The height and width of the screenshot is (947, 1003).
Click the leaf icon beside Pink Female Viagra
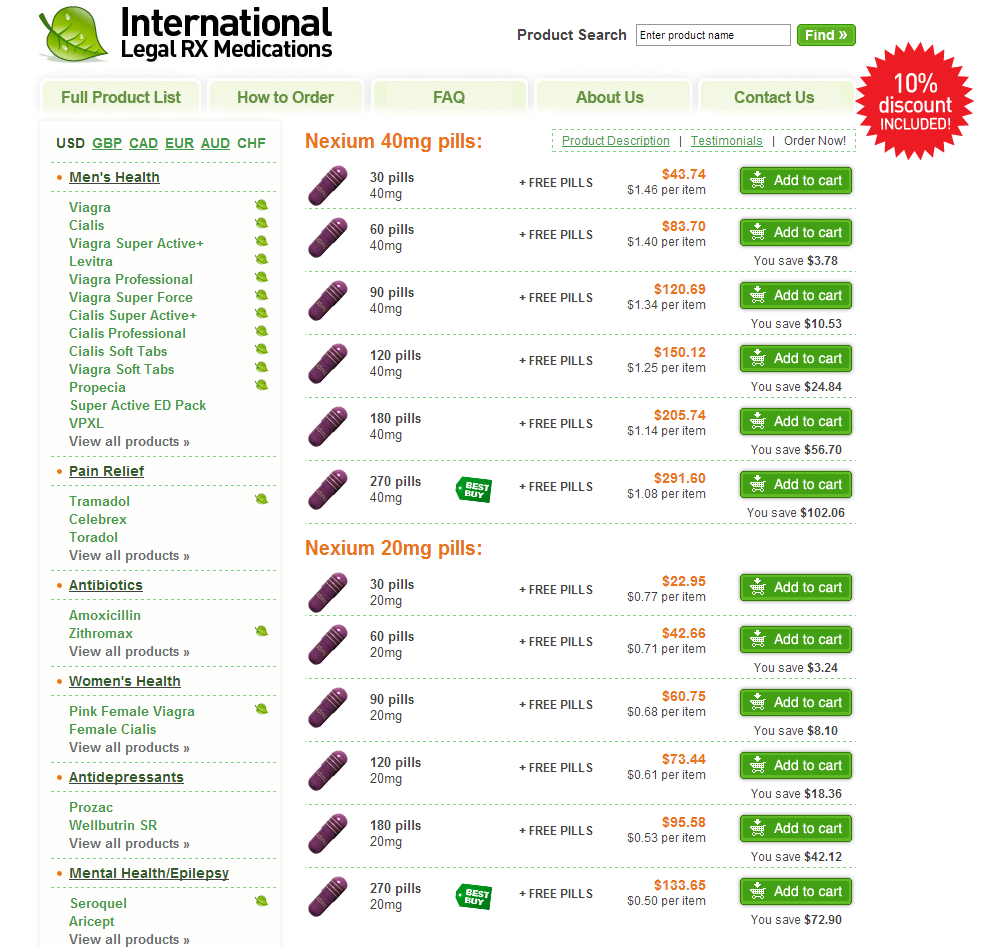[x=262, y=709]
